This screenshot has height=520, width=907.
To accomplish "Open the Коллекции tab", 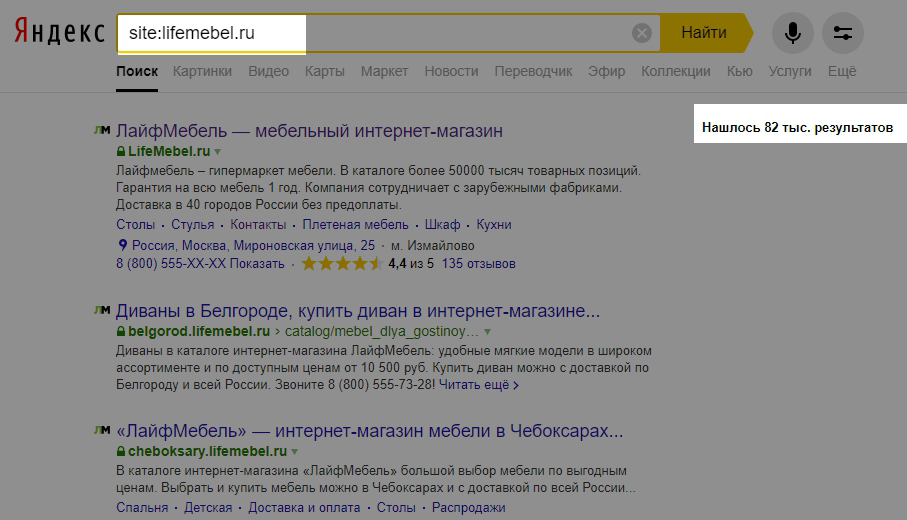I will click(676, 71).
